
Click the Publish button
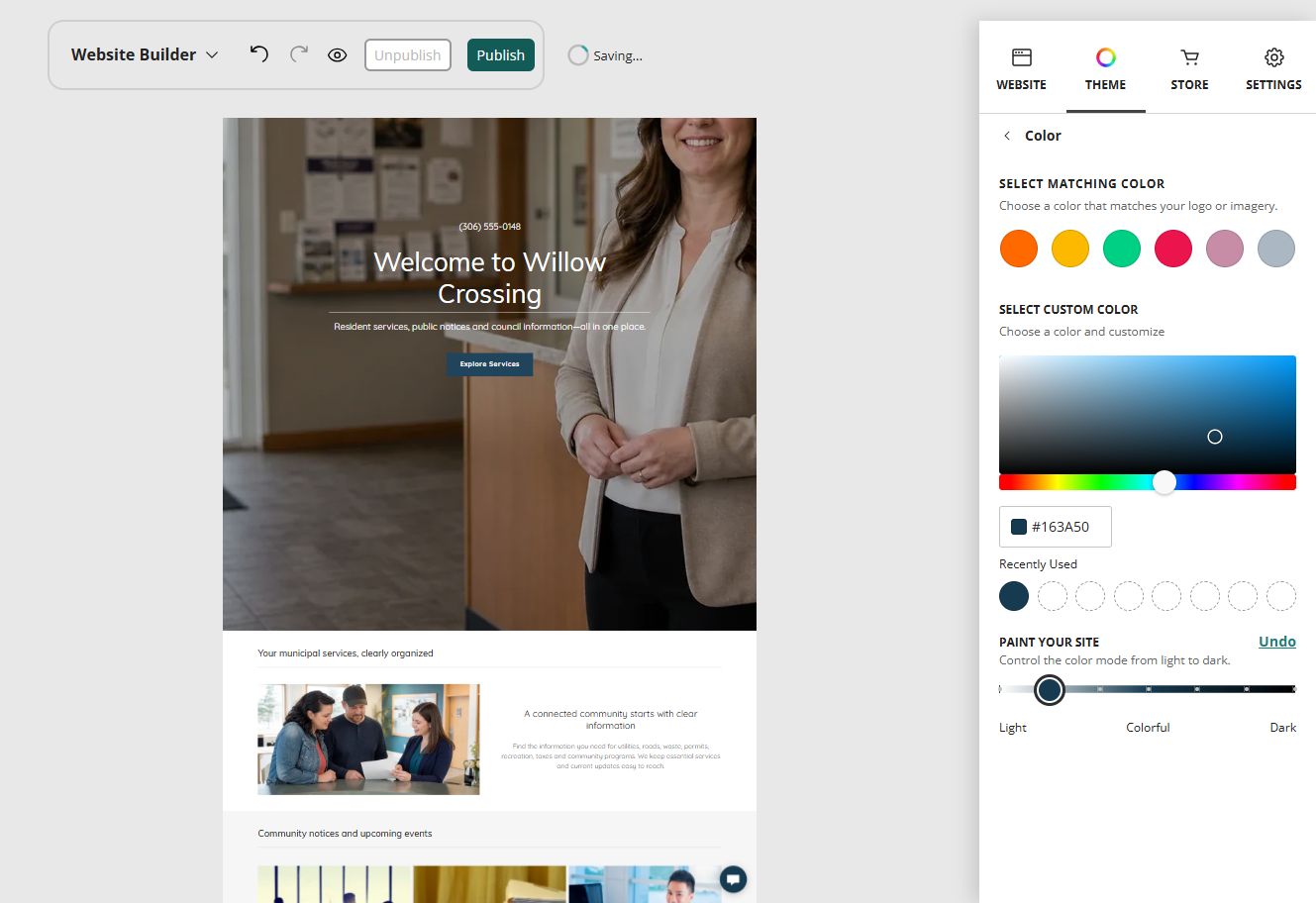point(501,55)
